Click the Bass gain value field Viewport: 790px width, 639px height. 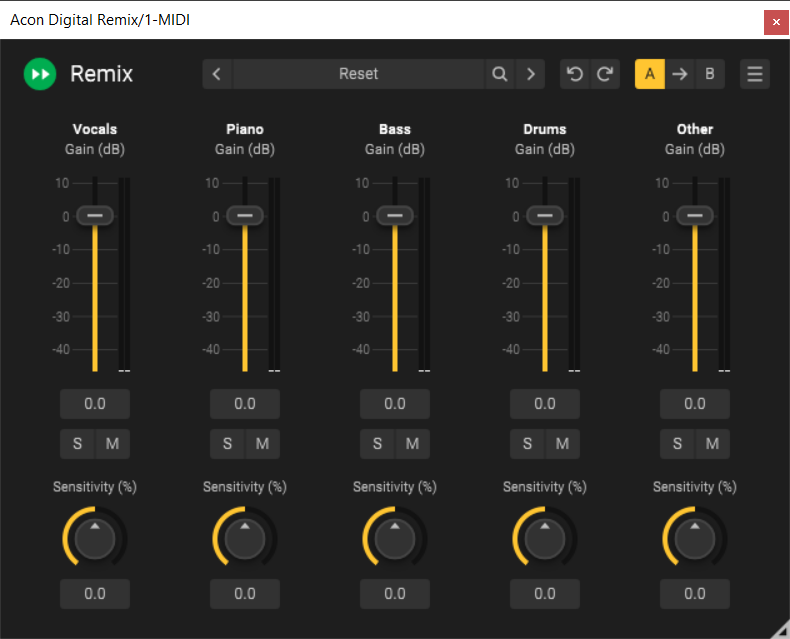[395, 404]
